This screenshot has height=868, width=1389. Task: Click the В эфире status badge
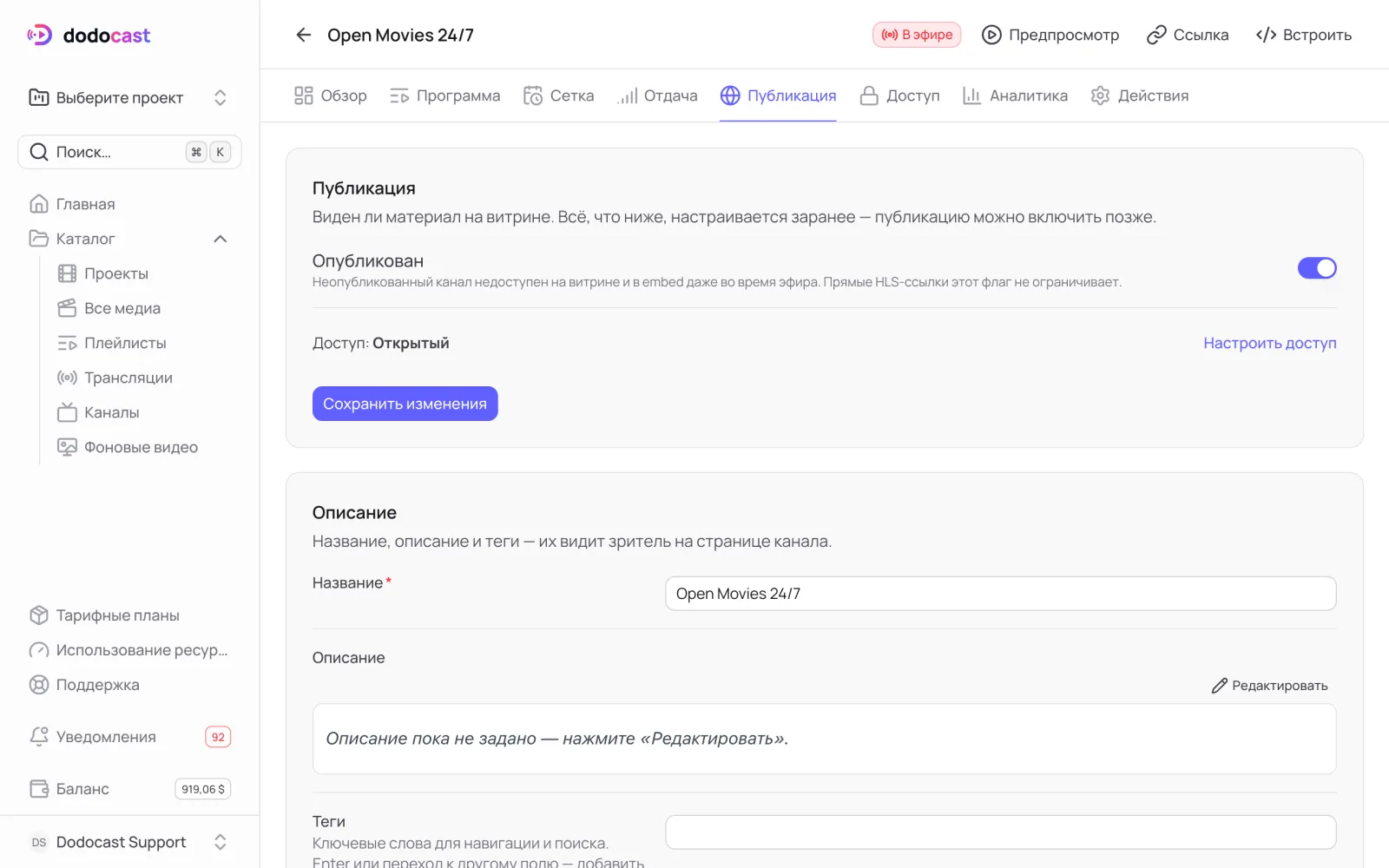[917, 35]
